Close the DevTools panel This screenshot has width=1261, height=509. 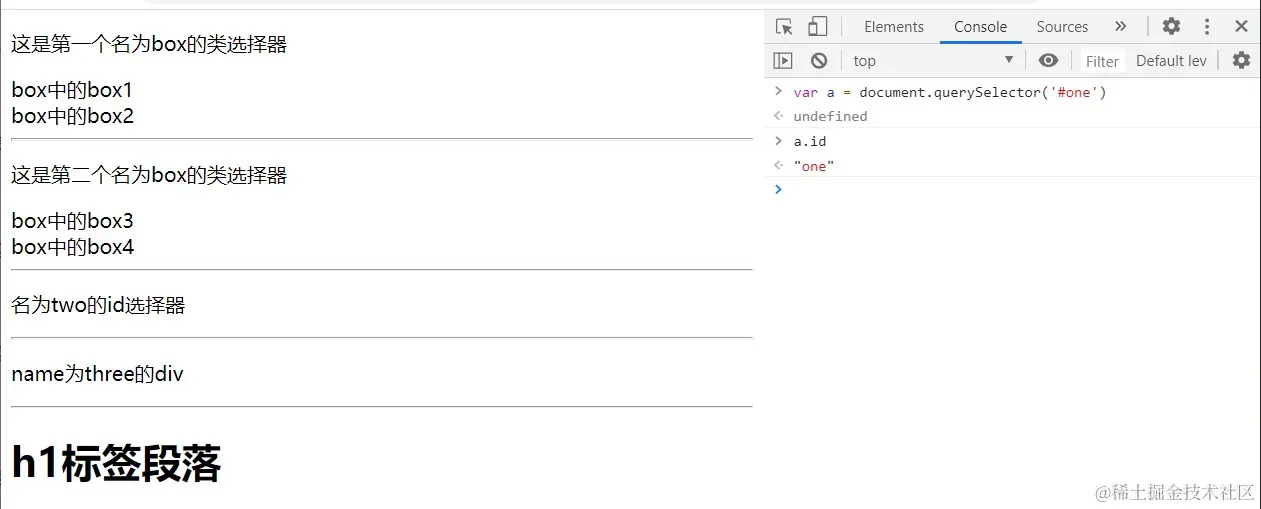tap(1241, 27)
